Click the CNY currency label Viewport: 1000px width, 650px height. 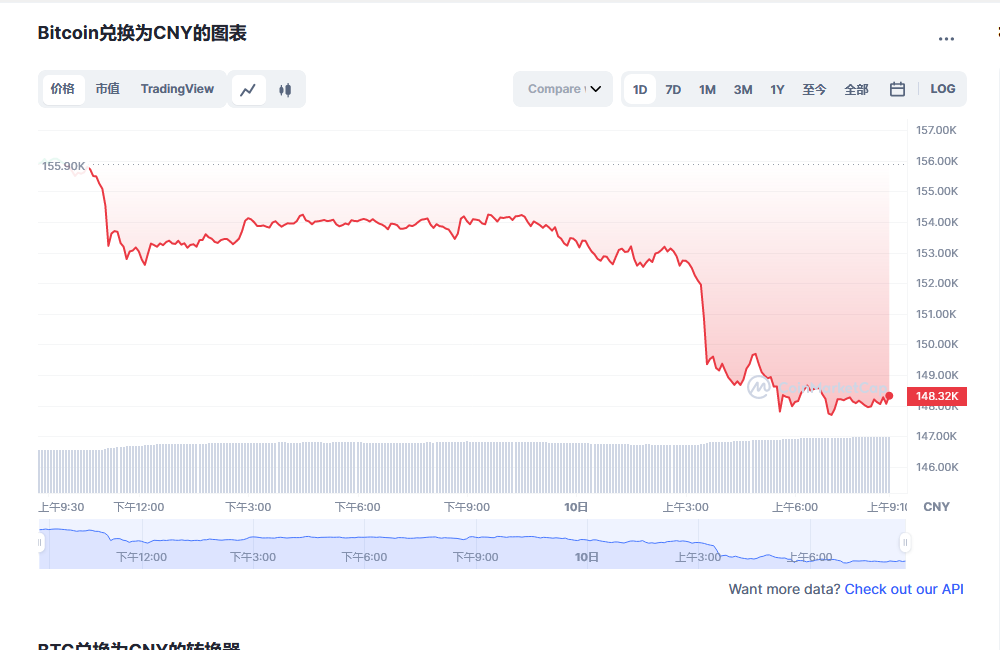pyautogui.click(x=936, y=507)
